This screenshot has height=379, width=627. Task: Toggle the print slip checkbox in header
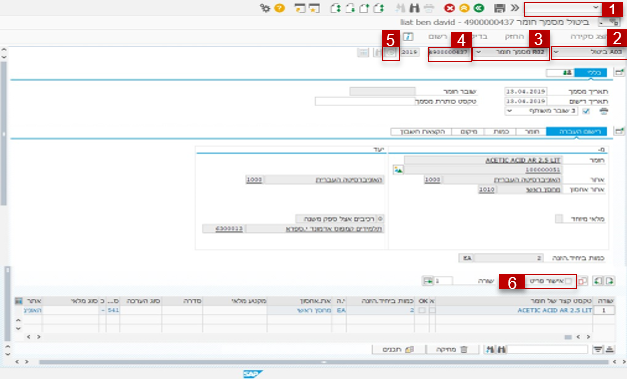click(x=586, y=111)
